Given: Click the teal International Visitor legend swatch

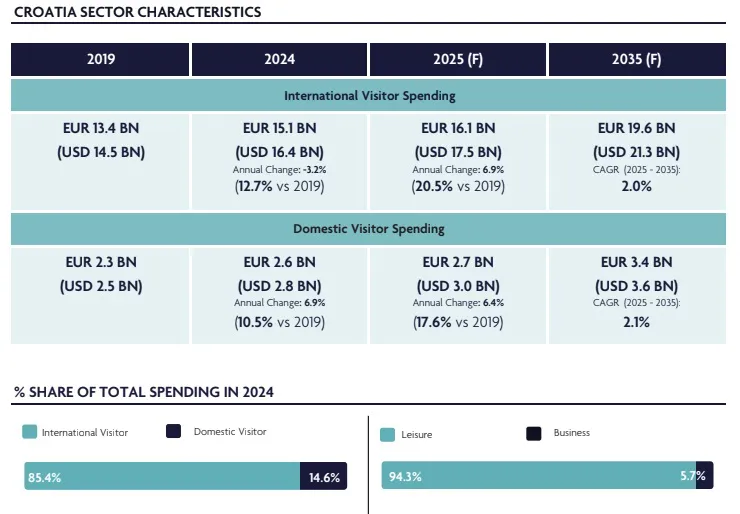Looking at the screenshot, I should tap(29, 431).
